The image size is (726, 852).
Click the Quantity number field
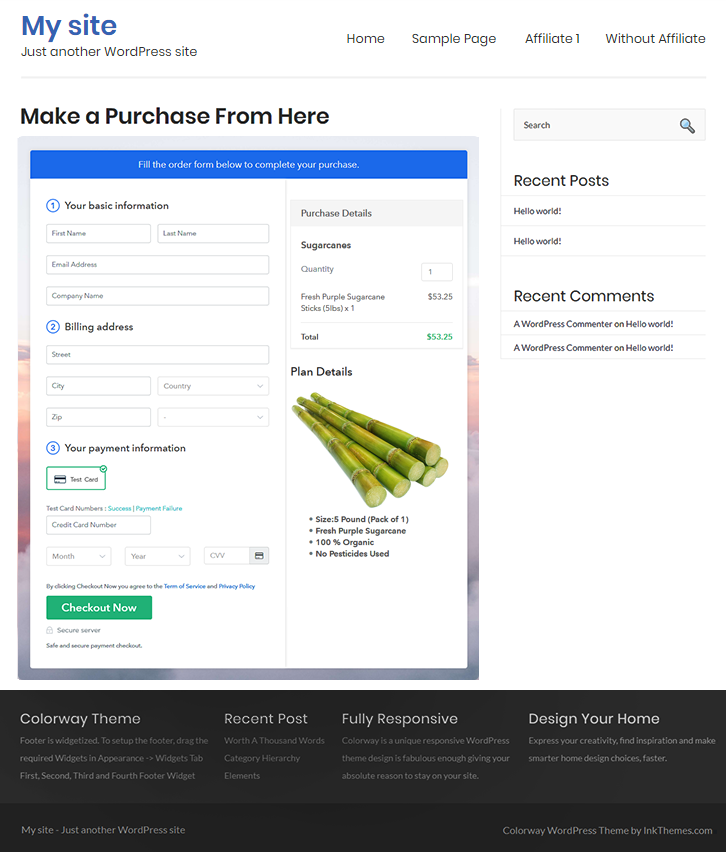[436, 272]
